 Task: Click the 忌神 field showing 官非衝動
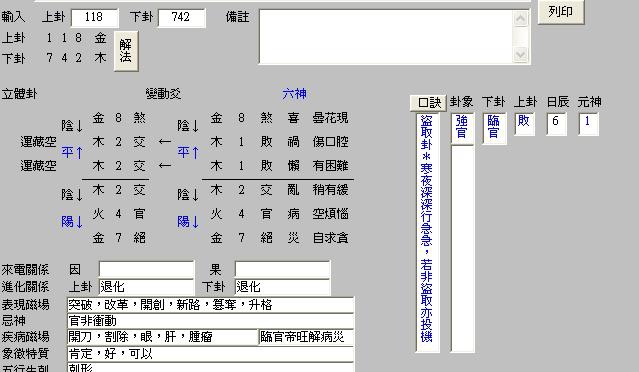210,321
